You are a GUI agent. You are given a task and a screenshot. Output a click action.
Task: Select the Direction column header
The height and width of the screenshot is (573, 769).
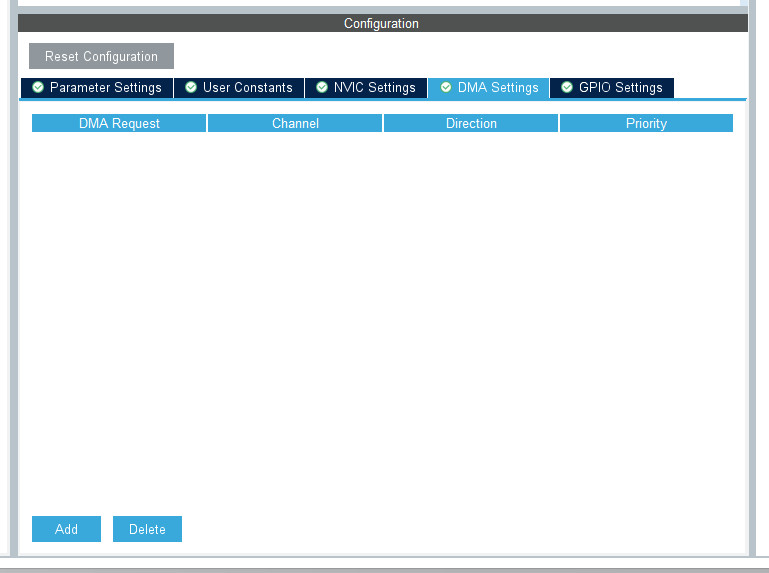pos(471,123)
